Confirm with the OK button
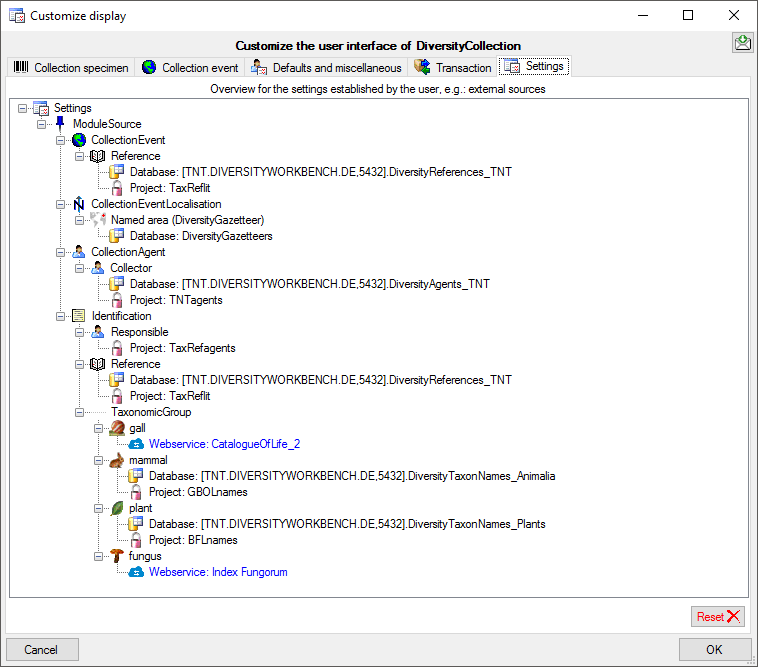The height and width of the screenshot is (667, 758). click(x=714, y=649)
